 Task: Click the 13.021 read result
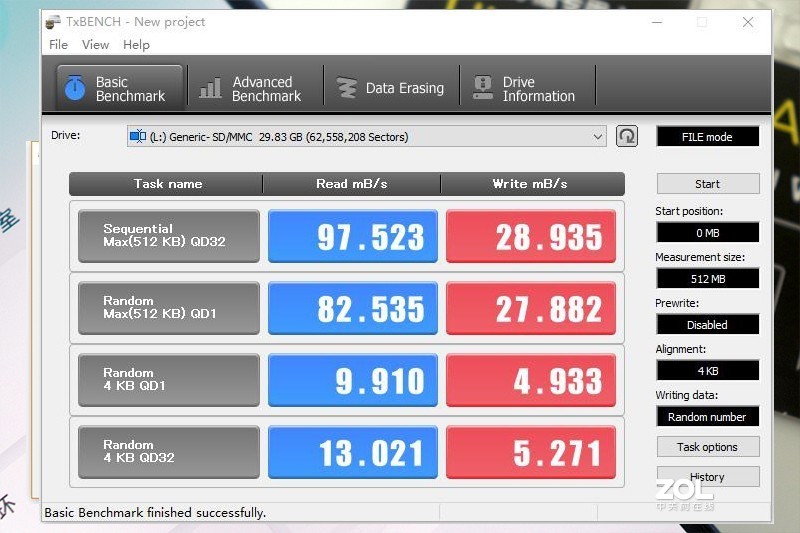coord(353,452)
